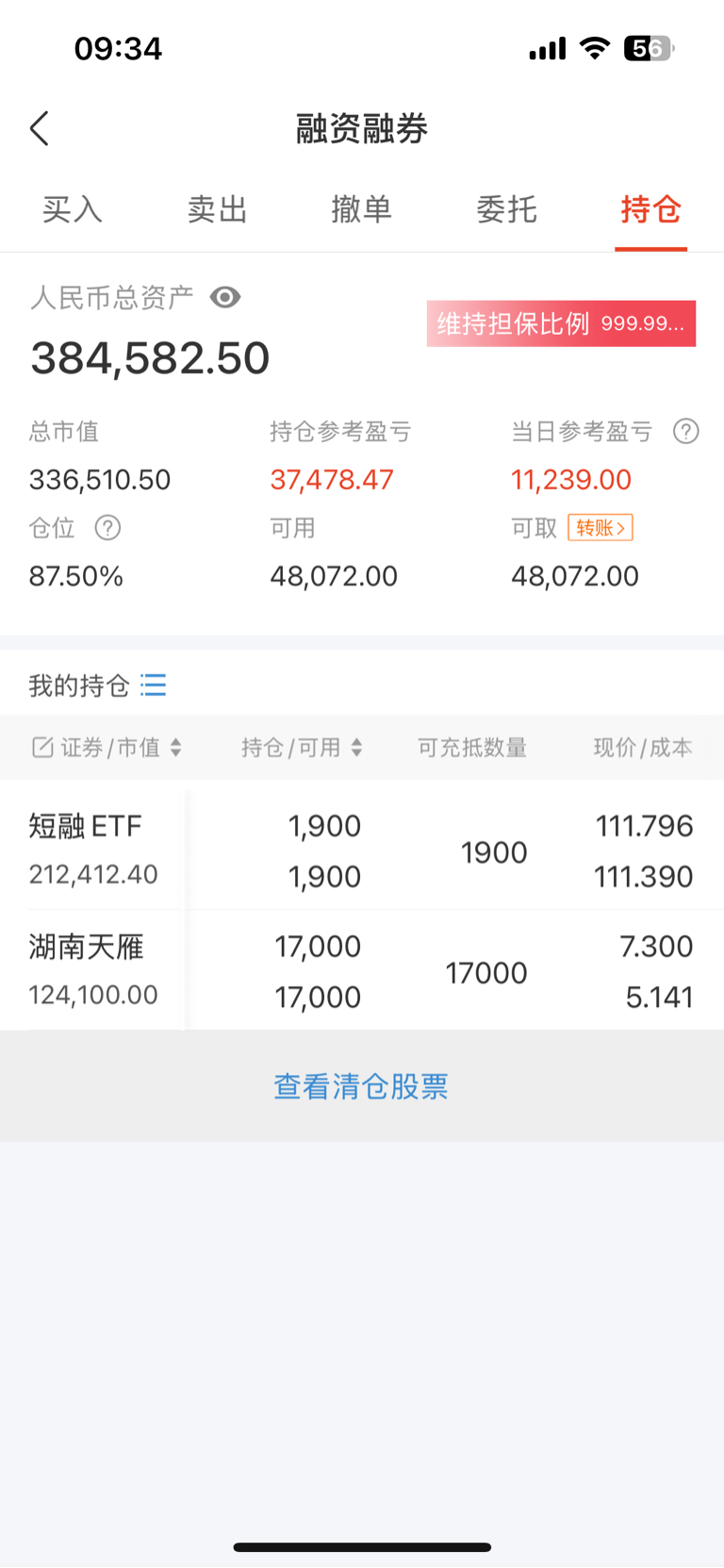Tap the 维持担保比例 red badge
This screenshot has height=1568, width=724.
(x=561, y=323)
